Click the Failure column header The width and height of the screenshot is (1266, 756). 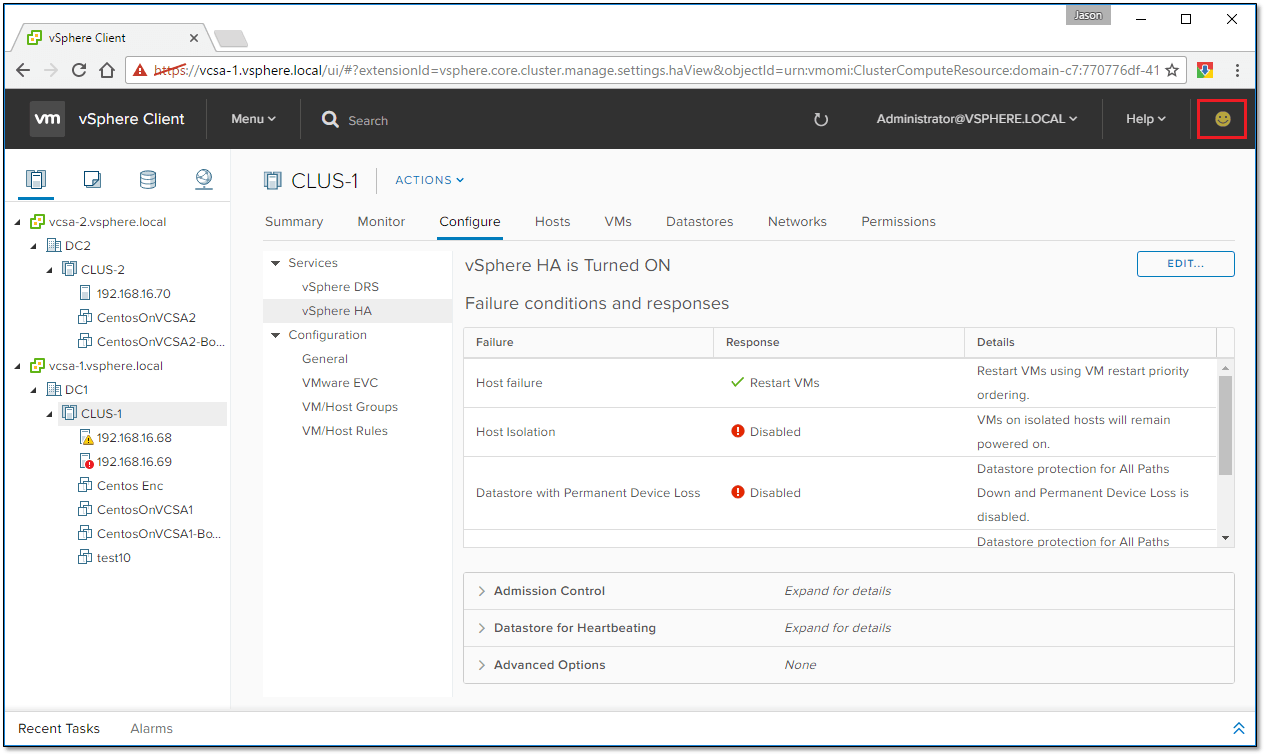tap(588, 342)
